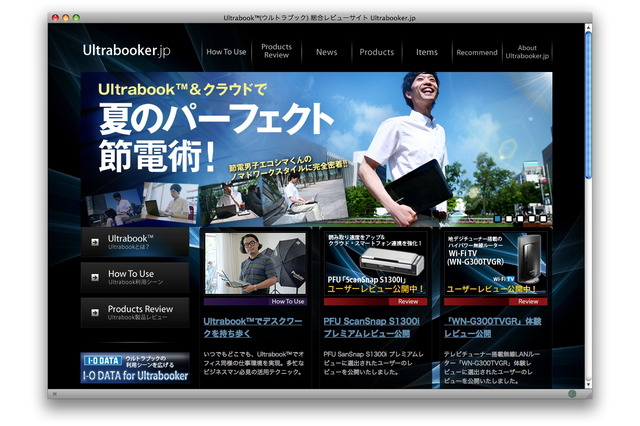Image resolution: width=640 pixels, height=426 pixels.
Task: Select the fourth carousel indicator dot
Action: [x=531, y=219]
